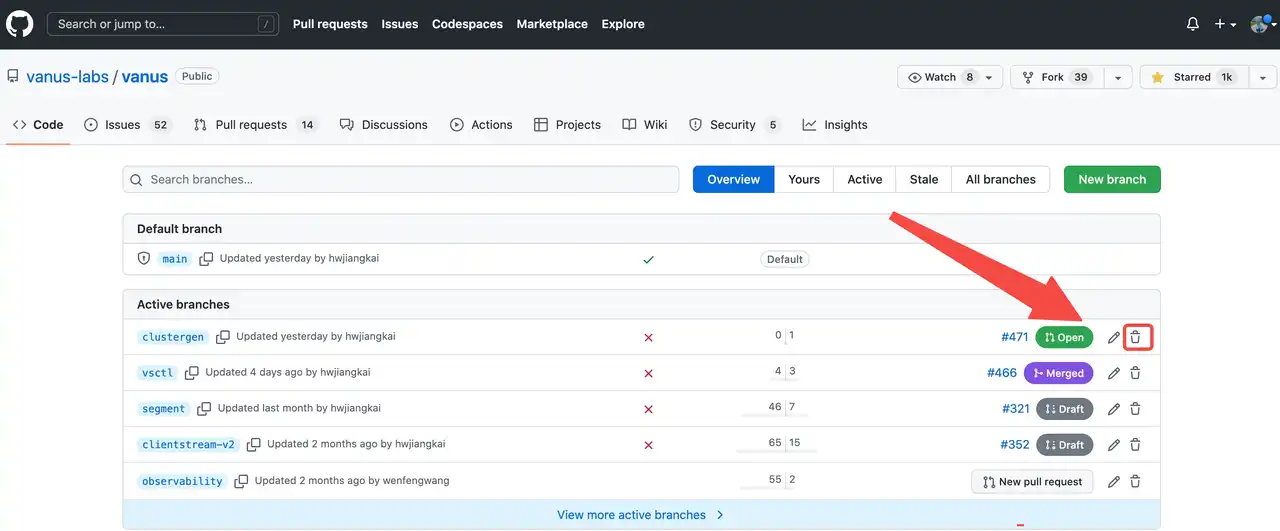Open the plus create-new menu

pyautogui.click(x=1225, y=24)
